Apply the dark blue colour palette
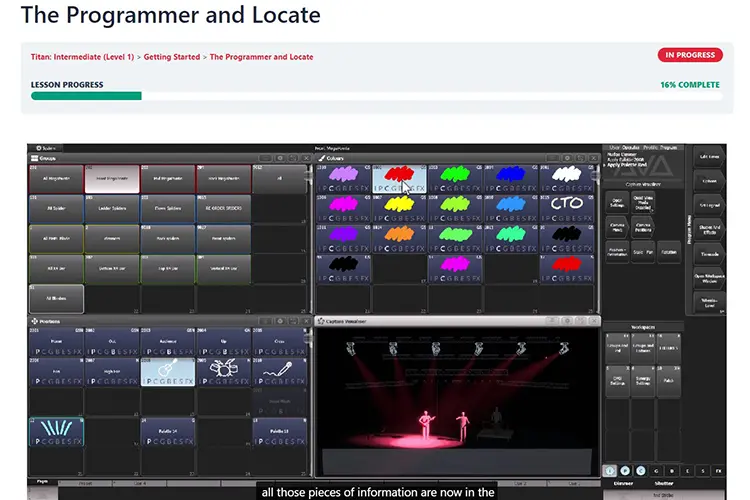 511,178
